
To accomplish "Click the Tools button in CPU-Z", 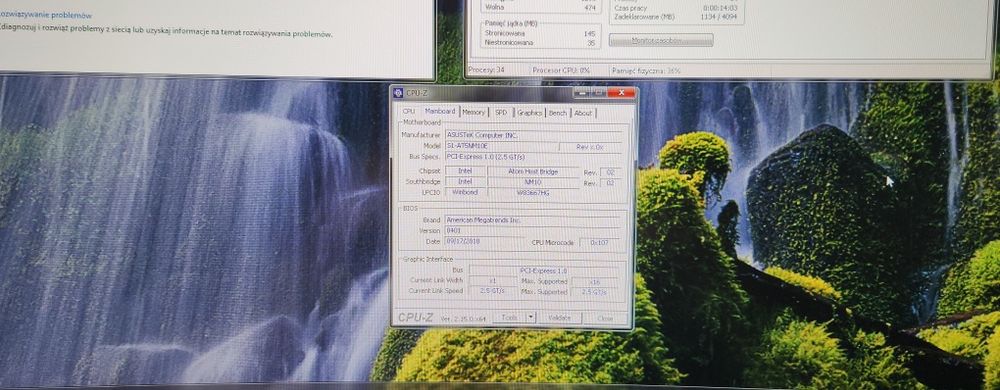I will [x=510, y=317].
